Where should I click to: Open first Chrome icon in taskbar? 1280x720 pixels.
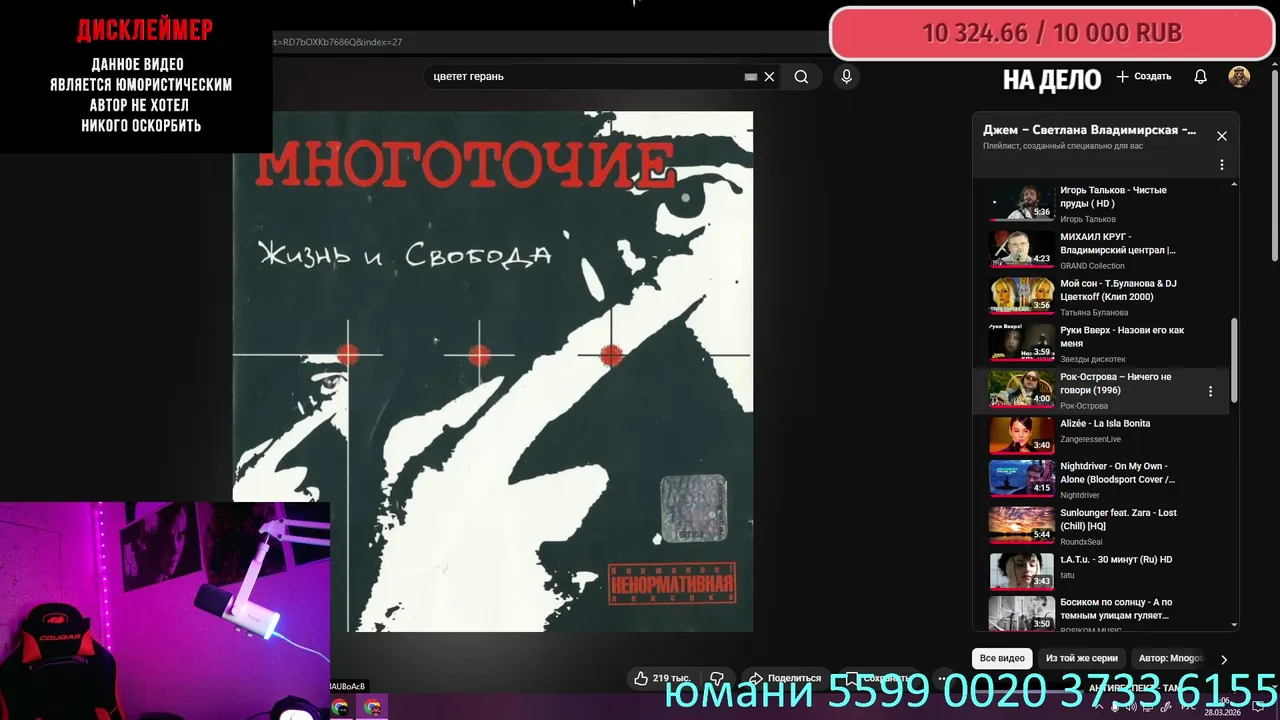(x=340, y=707)
